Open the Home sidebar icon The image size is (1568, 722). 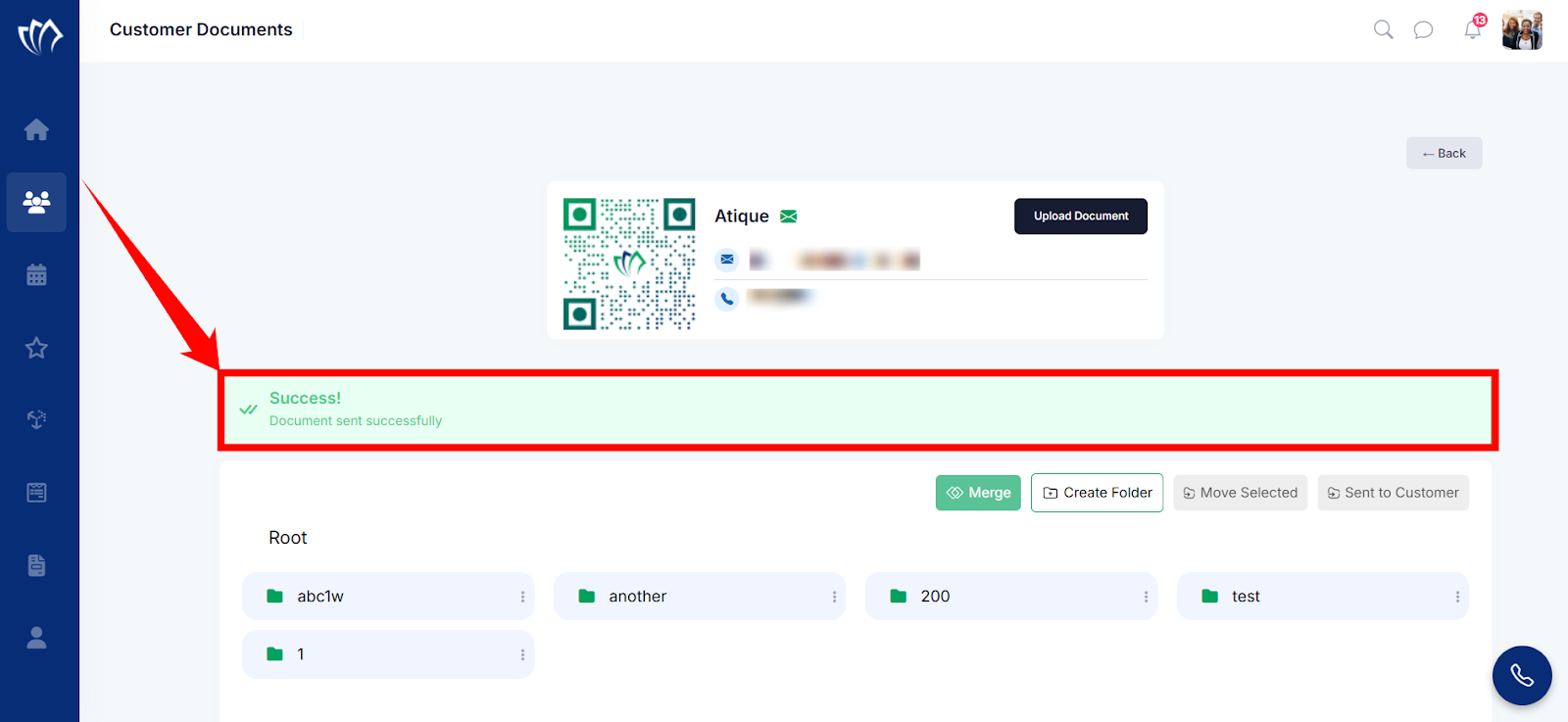pyautogui.click(x=36, y=129)
